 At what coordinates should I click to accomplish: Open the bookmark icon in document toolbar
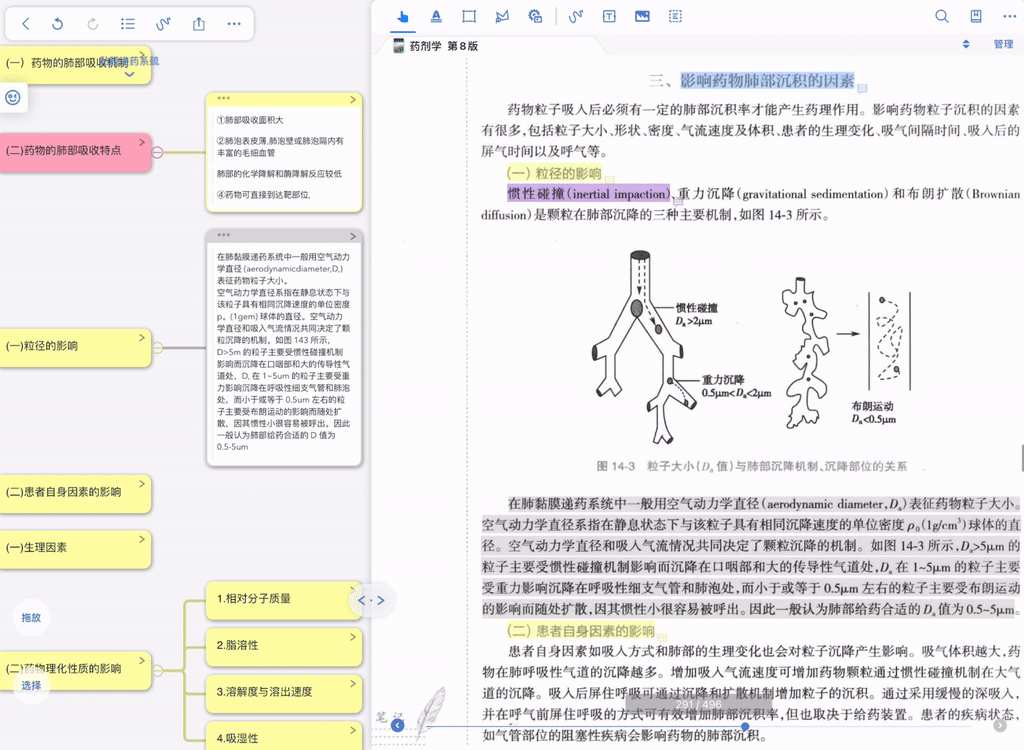[x=976, y=16]
